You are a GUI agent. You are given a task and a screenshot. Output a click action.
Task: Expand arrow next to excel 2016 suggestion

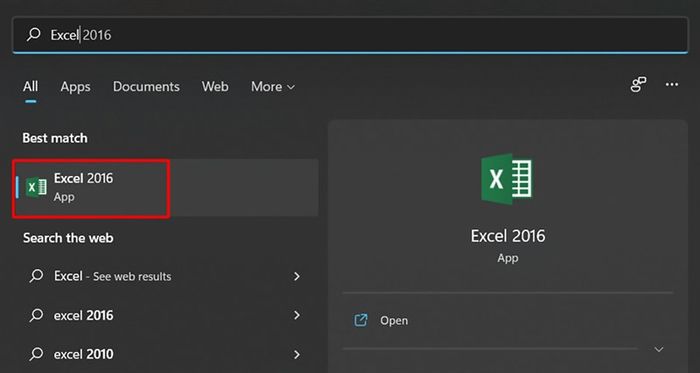coord(297,315)
